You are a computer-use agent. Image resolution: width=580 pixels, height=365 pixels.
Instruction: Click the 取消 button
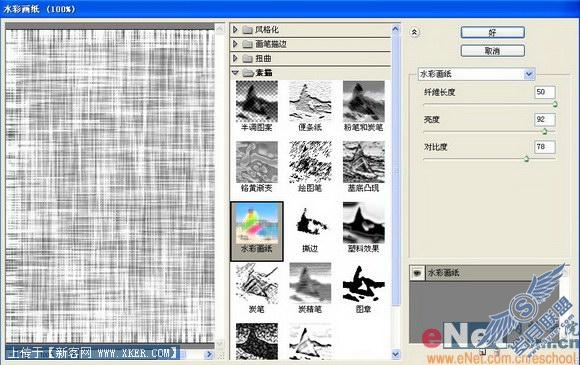(492, 51)
